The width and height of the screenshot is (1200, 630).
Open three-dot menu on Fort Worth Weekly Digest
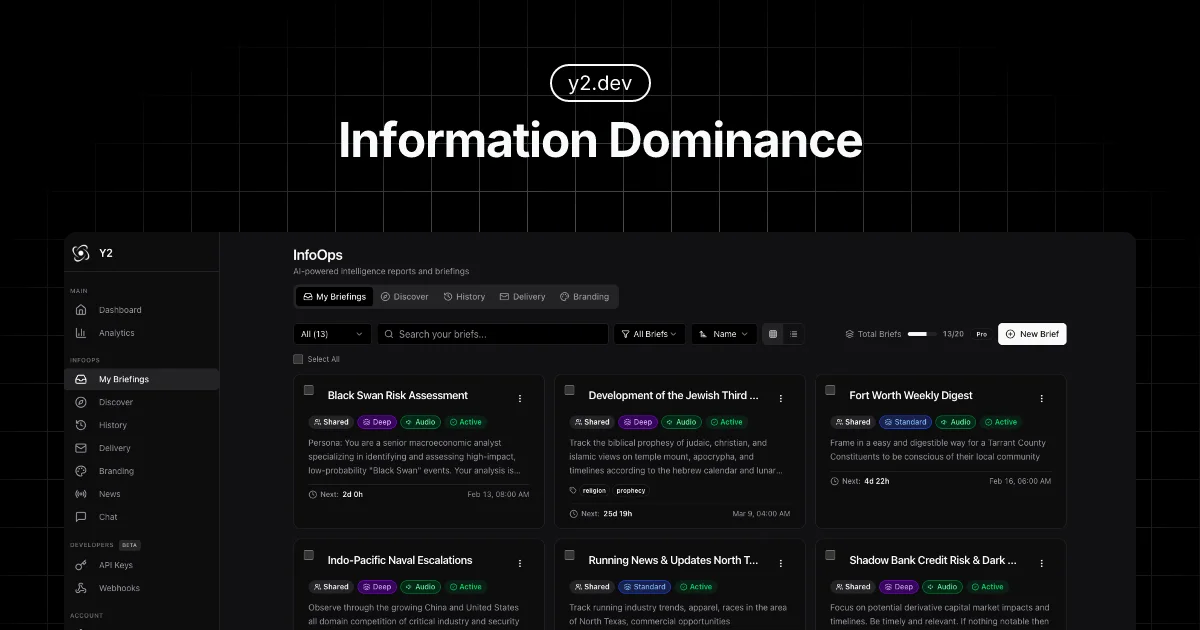click(1041, 398)
